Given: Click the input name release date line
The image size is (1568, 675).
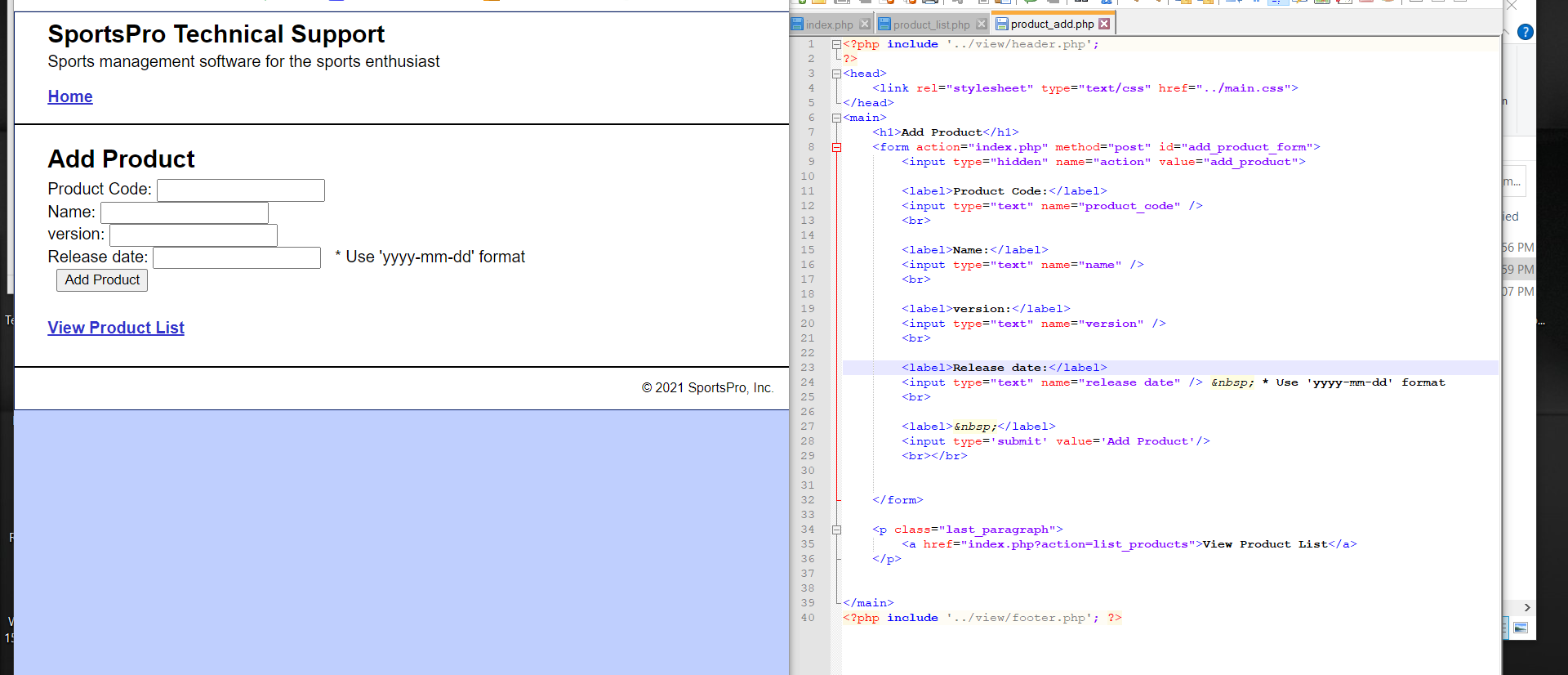Looking at the screenshot, I should (1173, 382).
